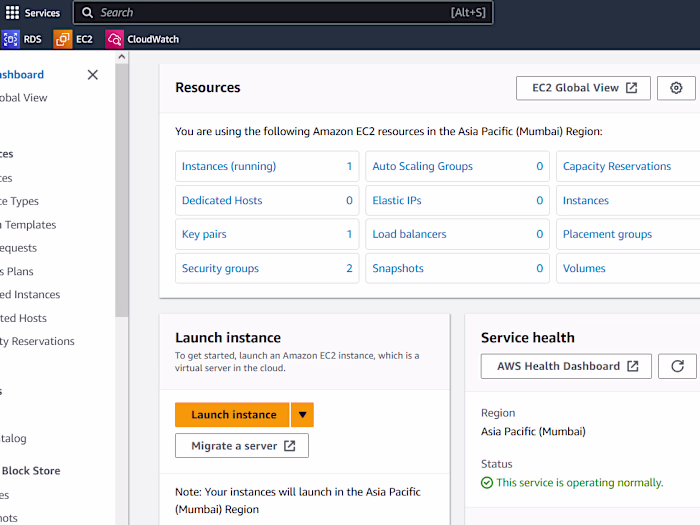
Task: Select Global View in the sidebar
Action: click(x=23, y=98)
